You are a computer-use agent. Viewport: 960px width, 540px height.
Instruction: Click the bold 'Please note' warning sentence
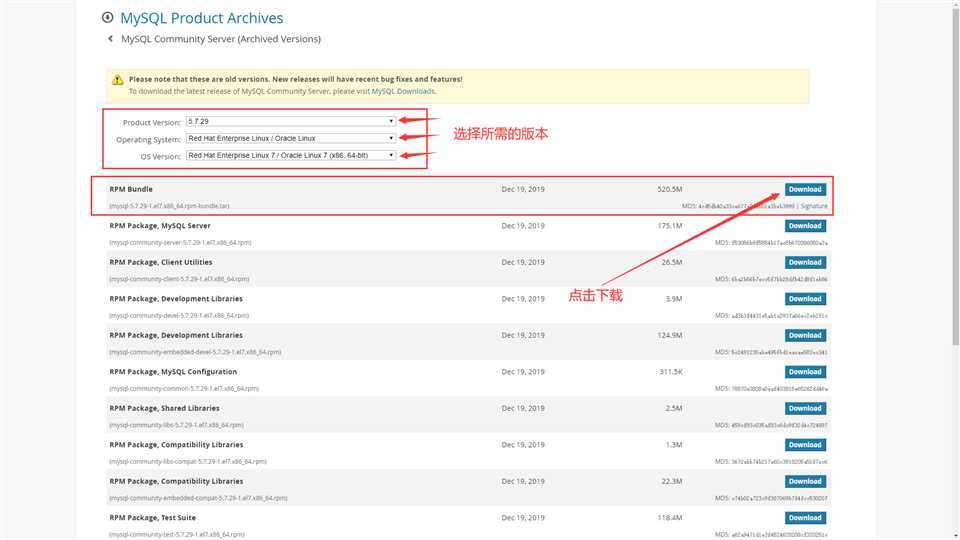click(x=296, y=79)
